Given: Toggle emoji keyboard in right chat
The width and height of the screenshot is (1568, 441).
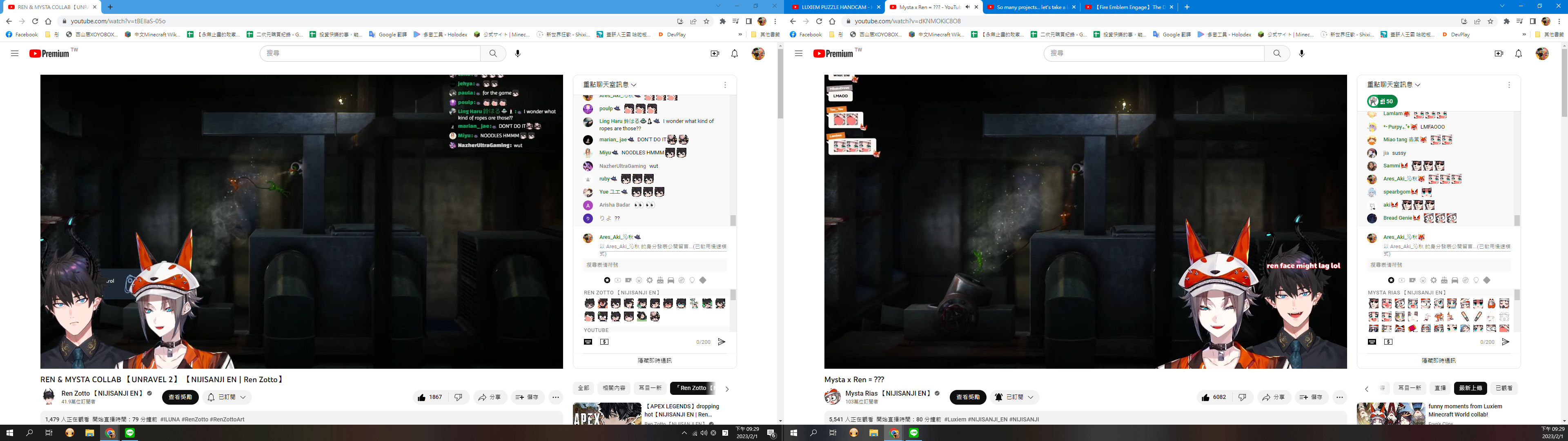Looking at the screenshot, I should (x=1372, y=342).
